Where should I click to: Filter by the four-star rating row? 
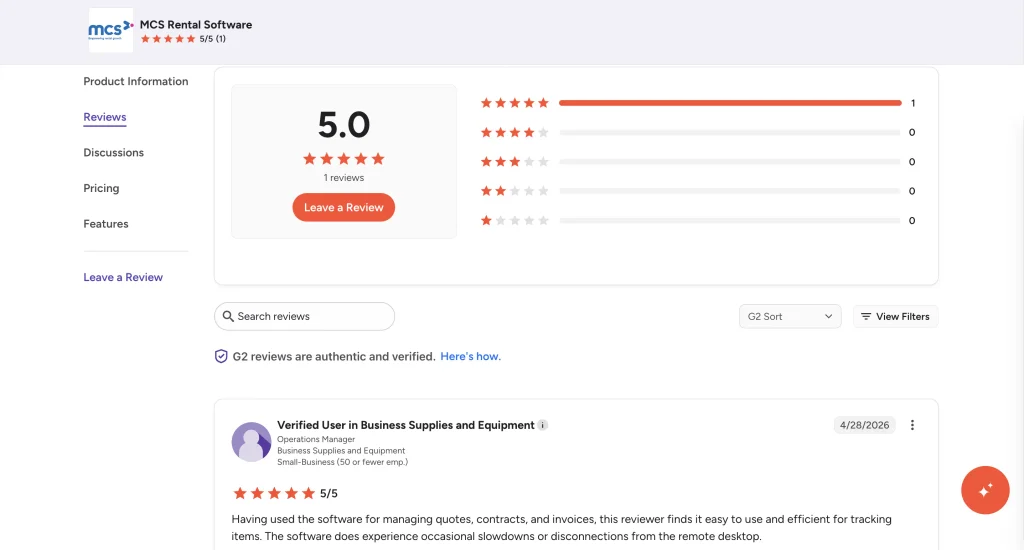(x=697, y=133)
